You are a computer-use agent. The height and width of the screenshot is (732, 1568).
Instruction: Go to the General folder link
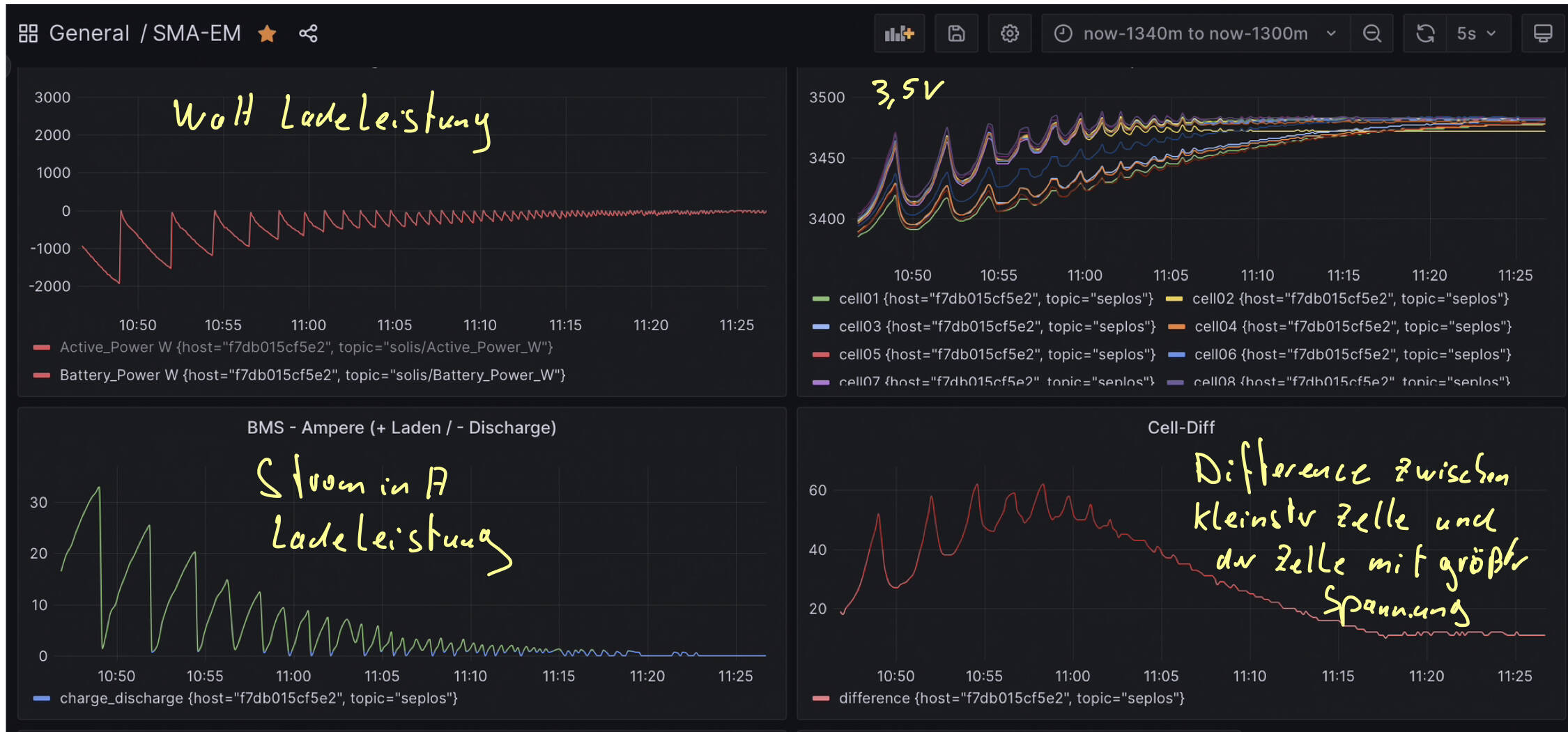click(x=89, y=33)
